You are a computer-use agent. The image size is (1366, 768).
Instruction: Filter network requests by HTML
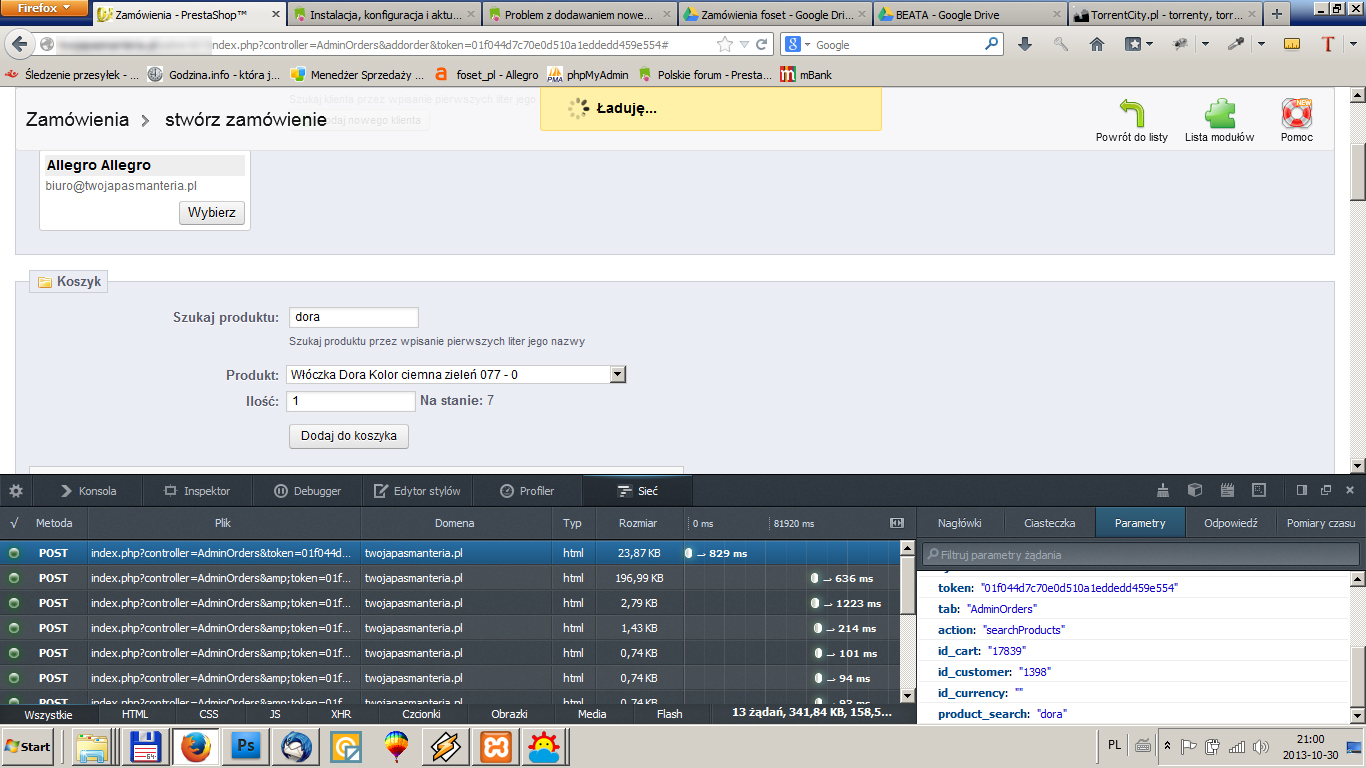[135, 714]
